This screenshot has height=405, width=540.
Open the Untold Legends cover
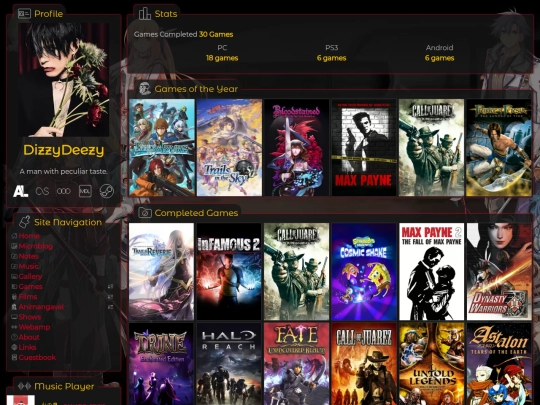coord(431,364)
